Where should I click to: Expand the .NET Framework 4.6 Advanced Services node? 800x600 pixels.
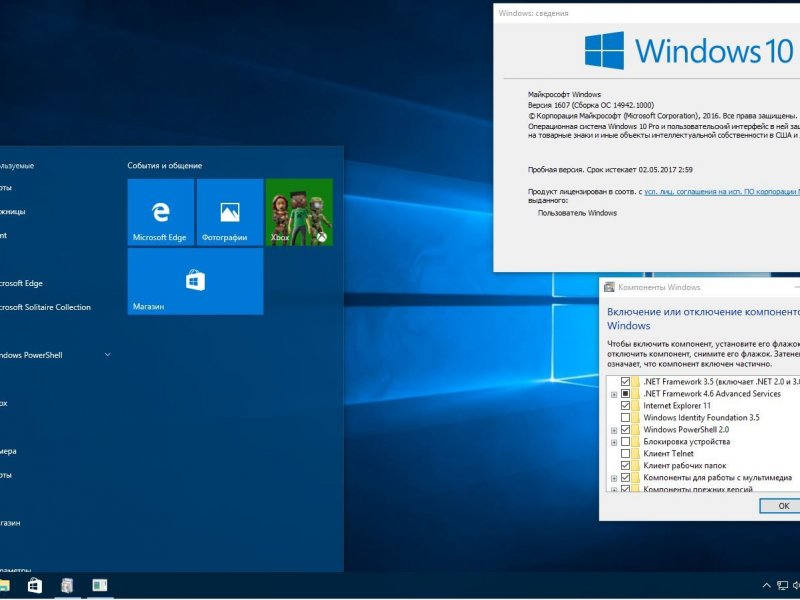(614, 394)
